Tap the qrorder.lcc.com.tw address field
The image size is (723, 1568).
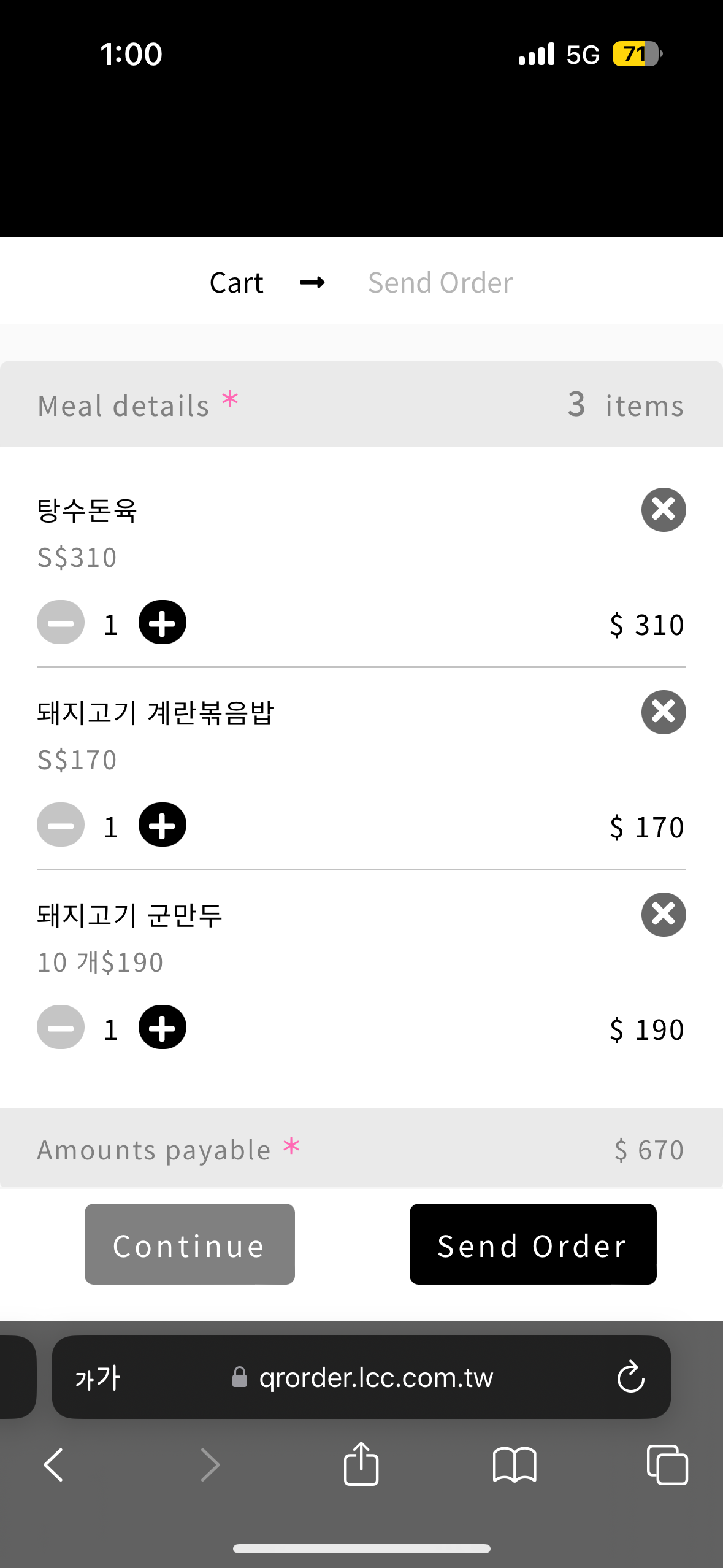coord(361,1377)
